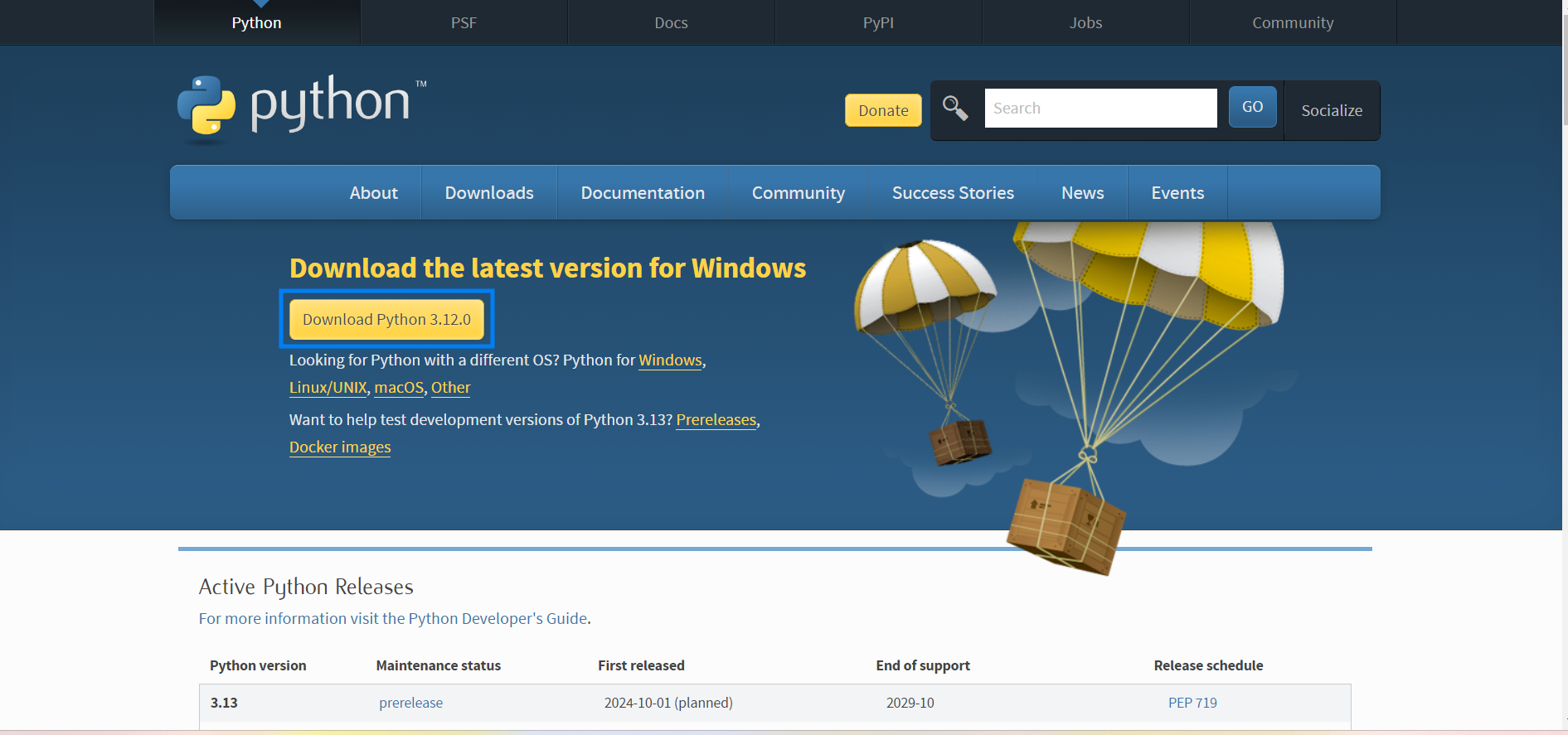The width and height of the screenshot is (1568, 735).
Task: Click the Python version column header
Action: click(258, 665)
